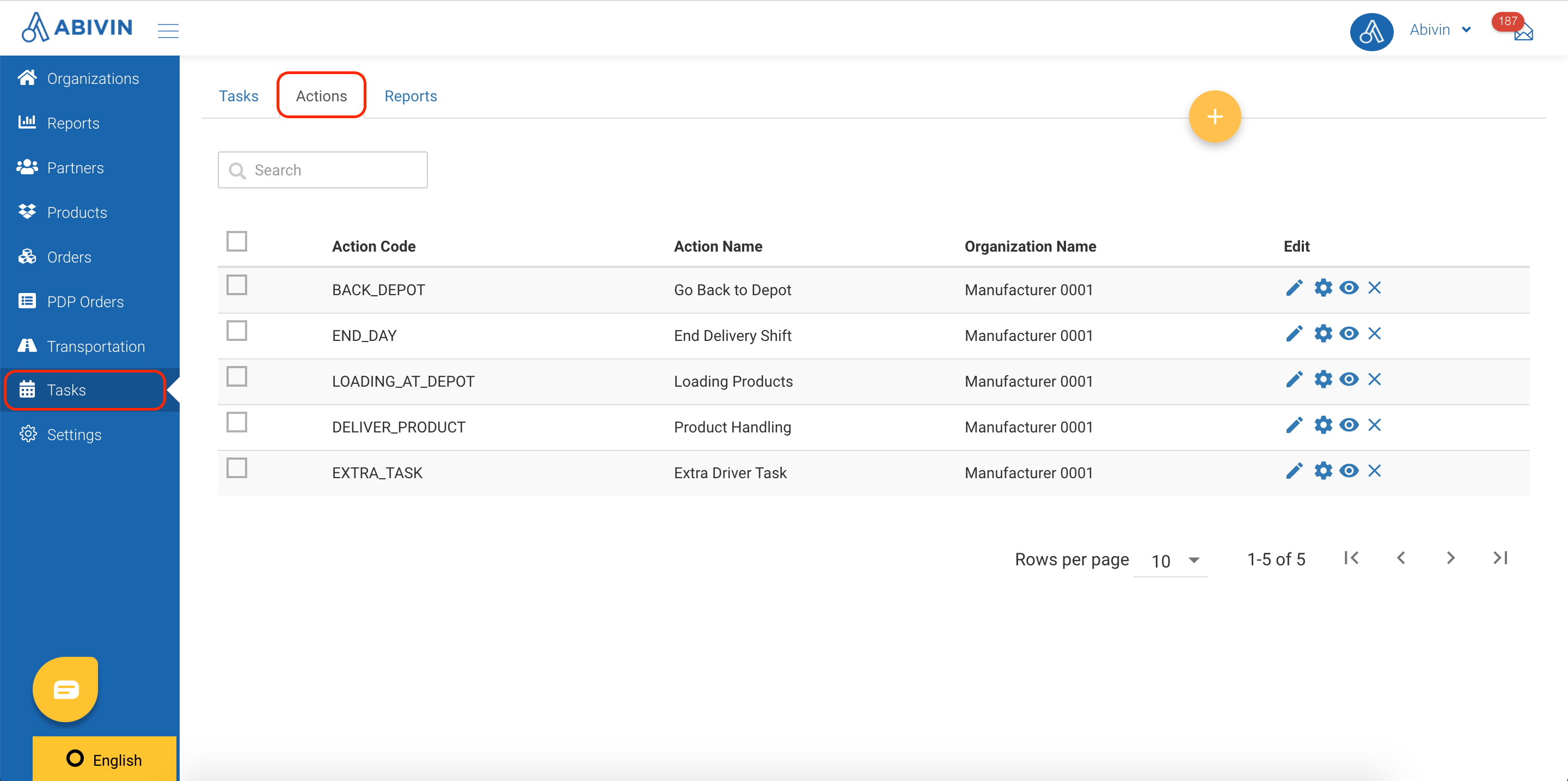Open the yellow chat bubble widget

[65, 689]
